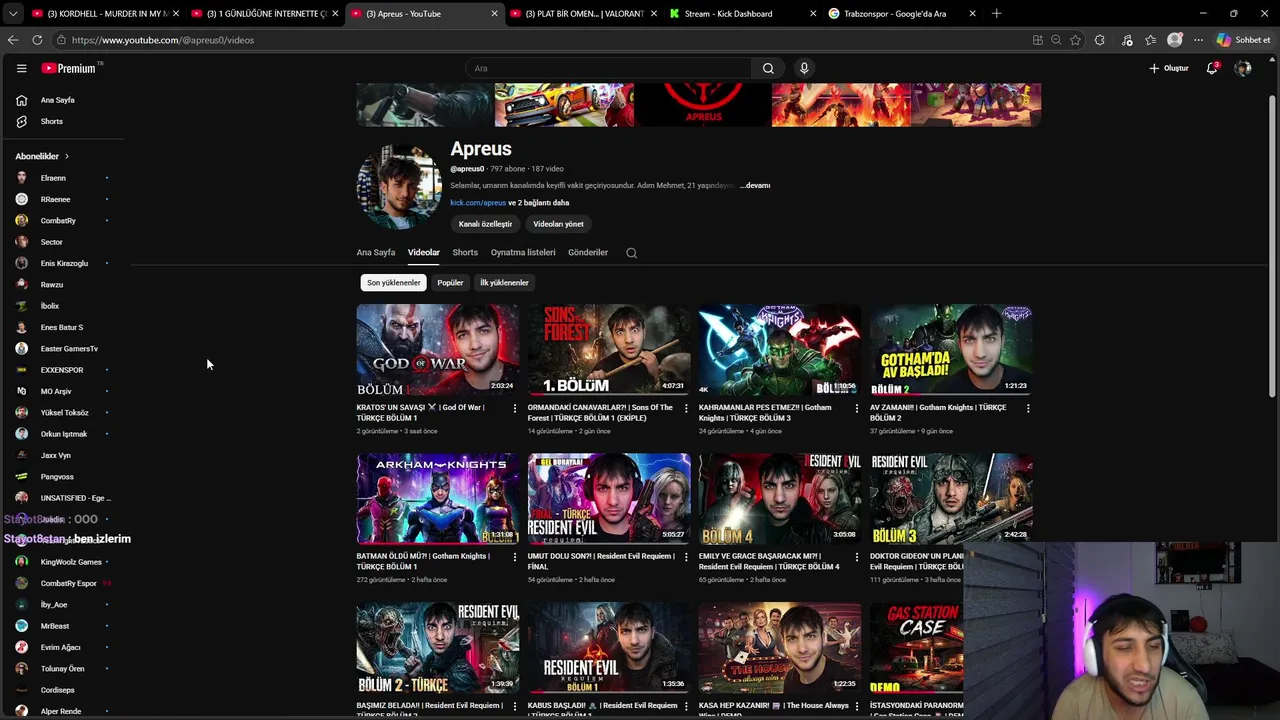The image size is (1280, 720).
Task: Switch to PLAT BİR OMEN VALORANT browser tab
Action: (x=582, y=14)
